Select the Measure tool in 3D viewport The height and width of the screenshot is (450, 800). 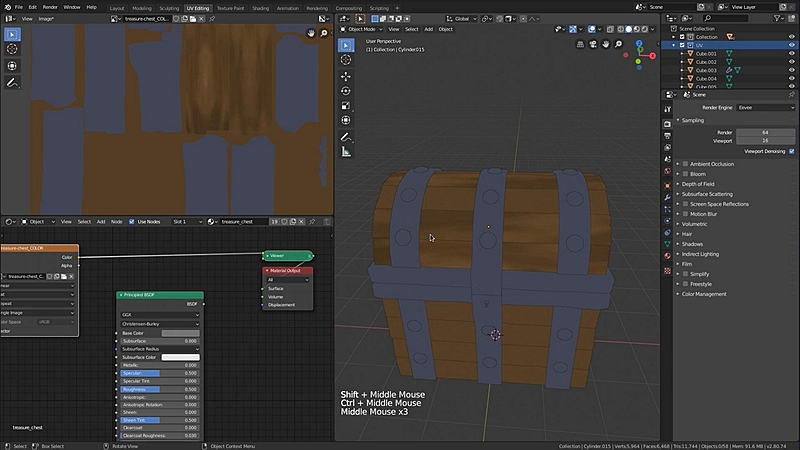coord(346,152)
